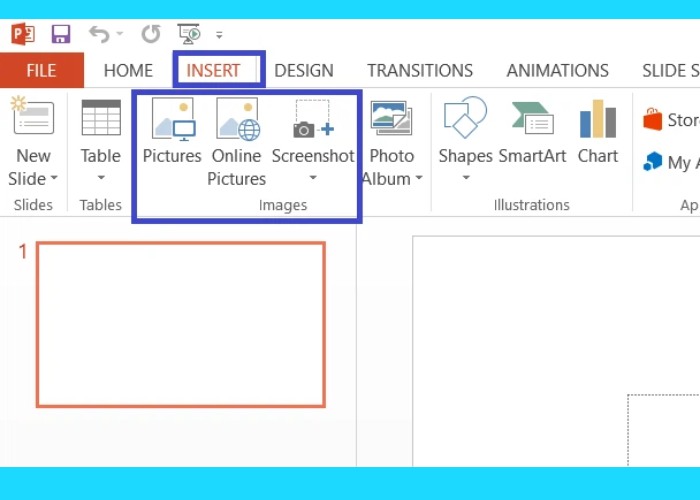Expand the Screenshot dropdown
The height and width of the screenshot is (500, 700).
[x=313, y=179]
